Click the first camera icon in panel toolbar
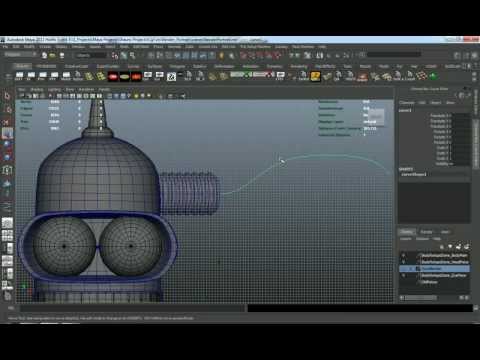The width and height of the screenshot is (480, 360). pos(22,96)
